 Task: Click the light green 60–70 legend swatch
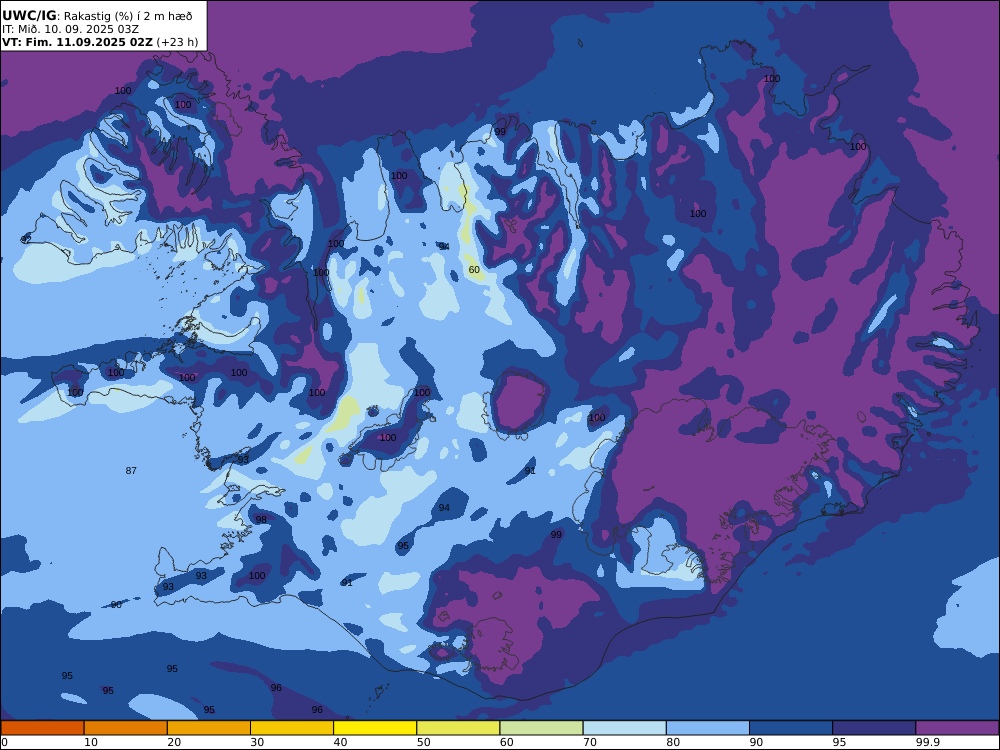click(541, 728)
